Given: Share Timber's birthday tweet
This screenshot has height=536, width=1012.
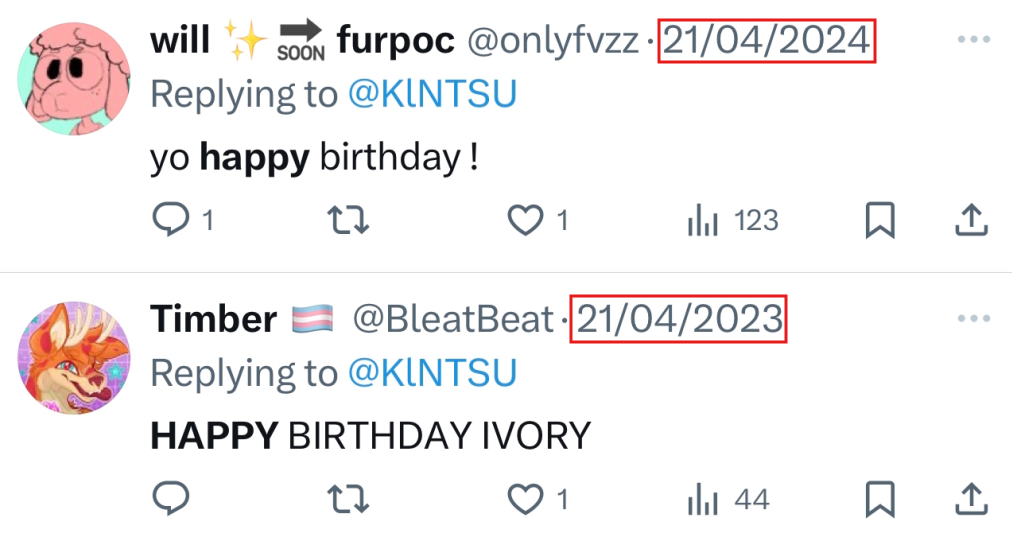Looking at the screenshot, I should [x=971, y=498].
